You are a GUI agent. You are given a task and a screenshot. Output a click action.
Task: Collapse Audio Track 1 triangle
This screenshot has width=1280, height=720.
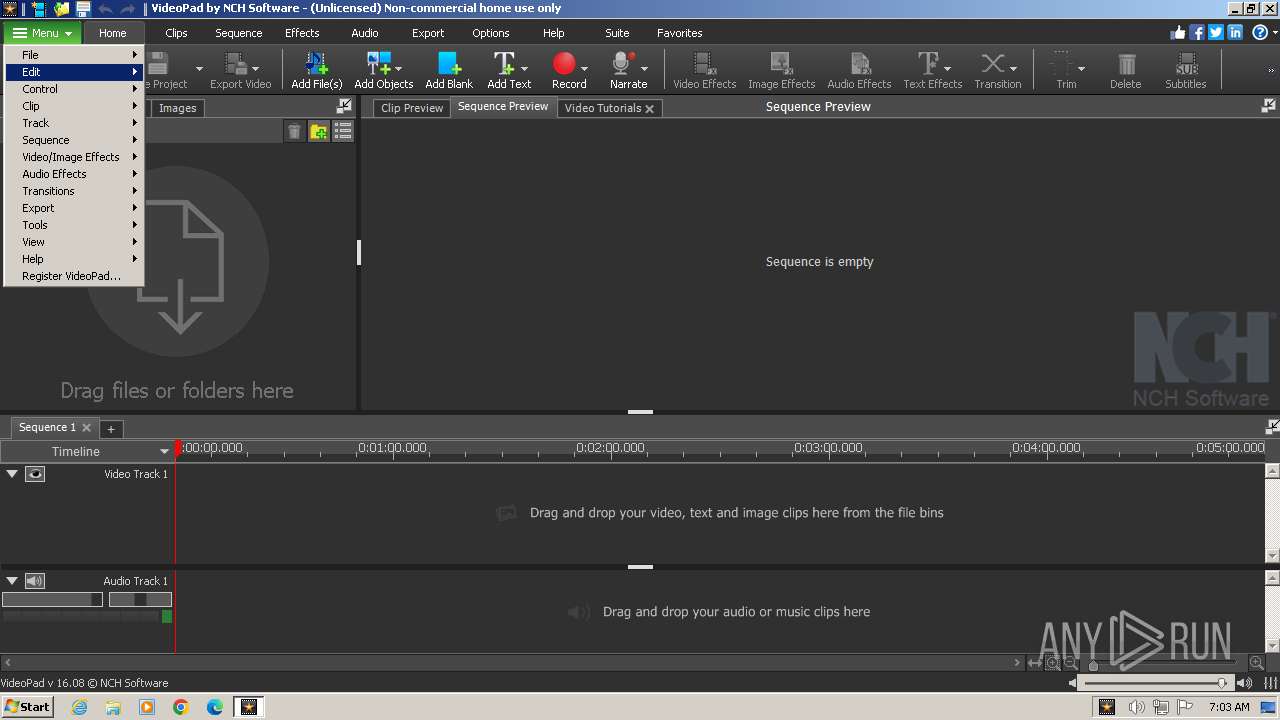coord(12,581)
